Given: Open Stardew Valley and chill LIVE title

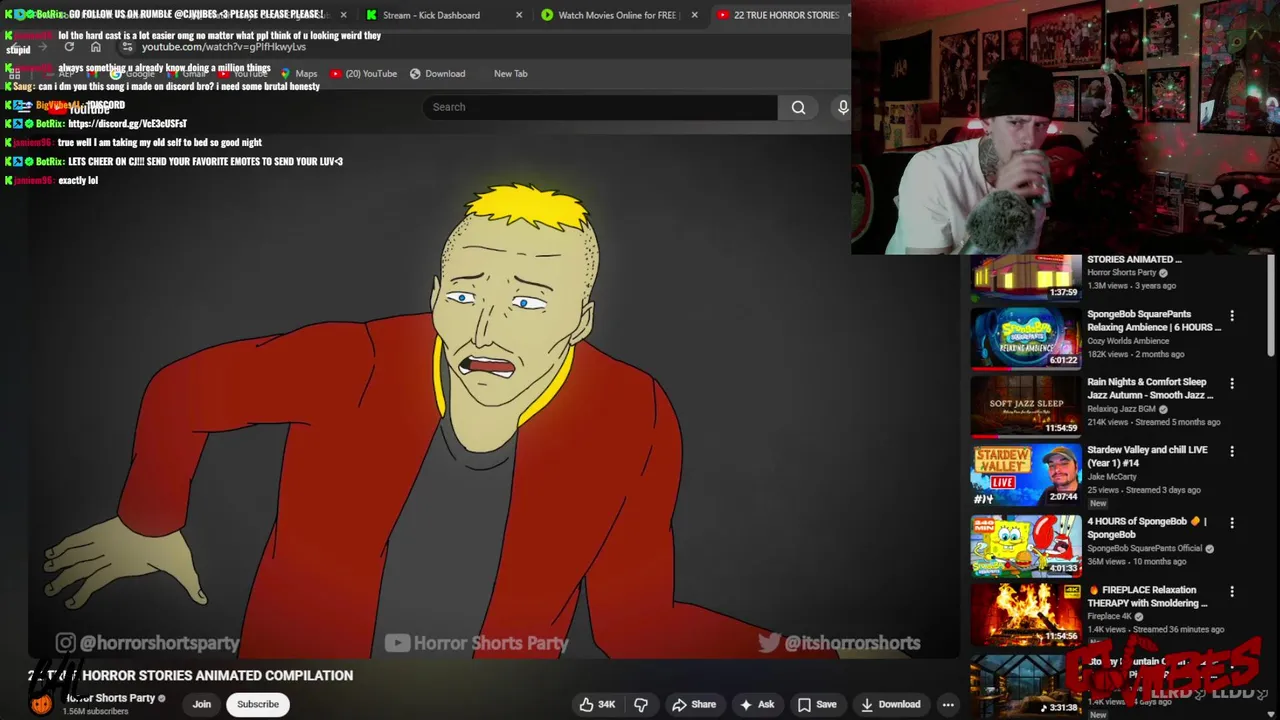Looking at the screenshot, I should click(1147, 456).
